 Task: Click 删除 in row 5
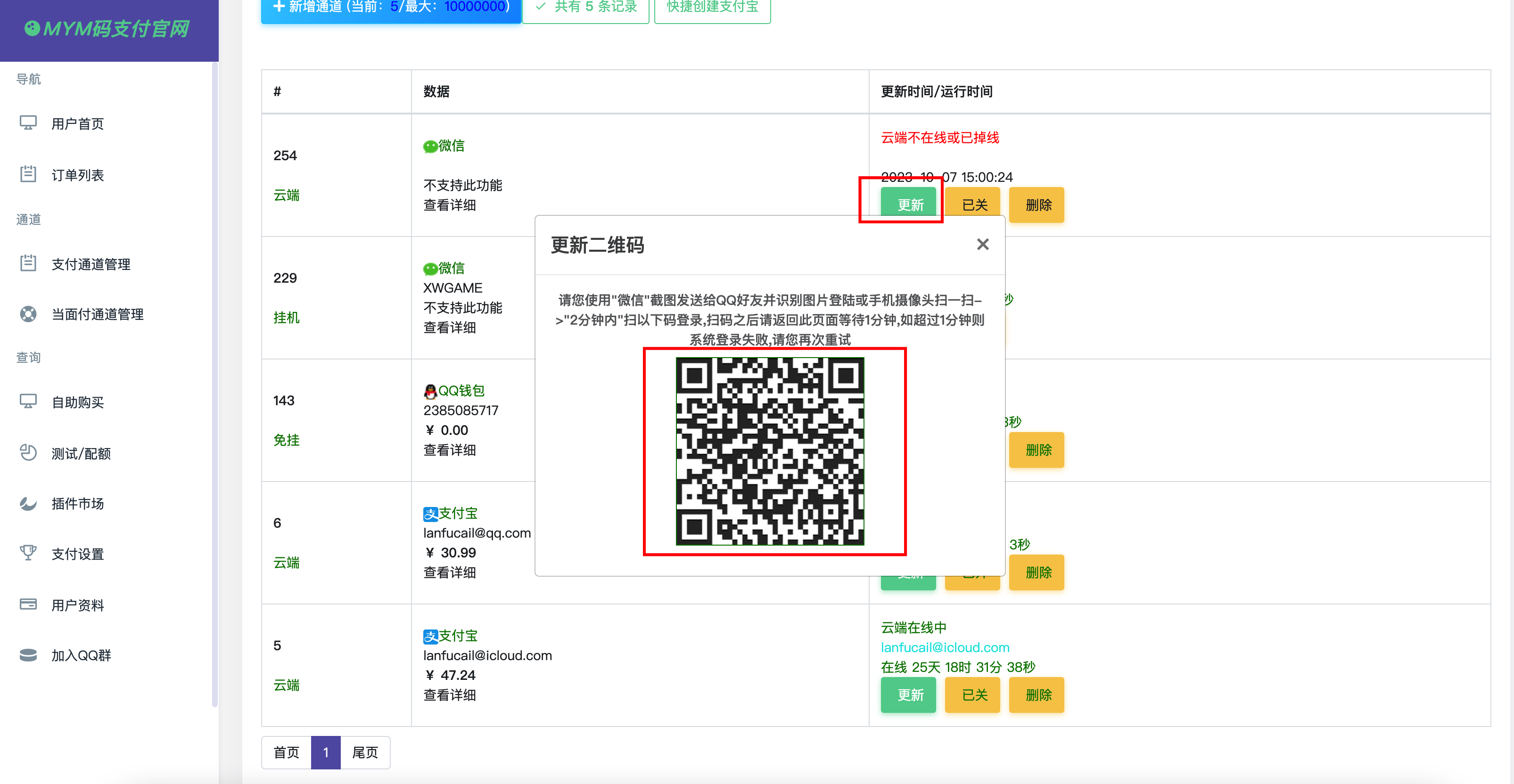click(x=1037, y=695)
